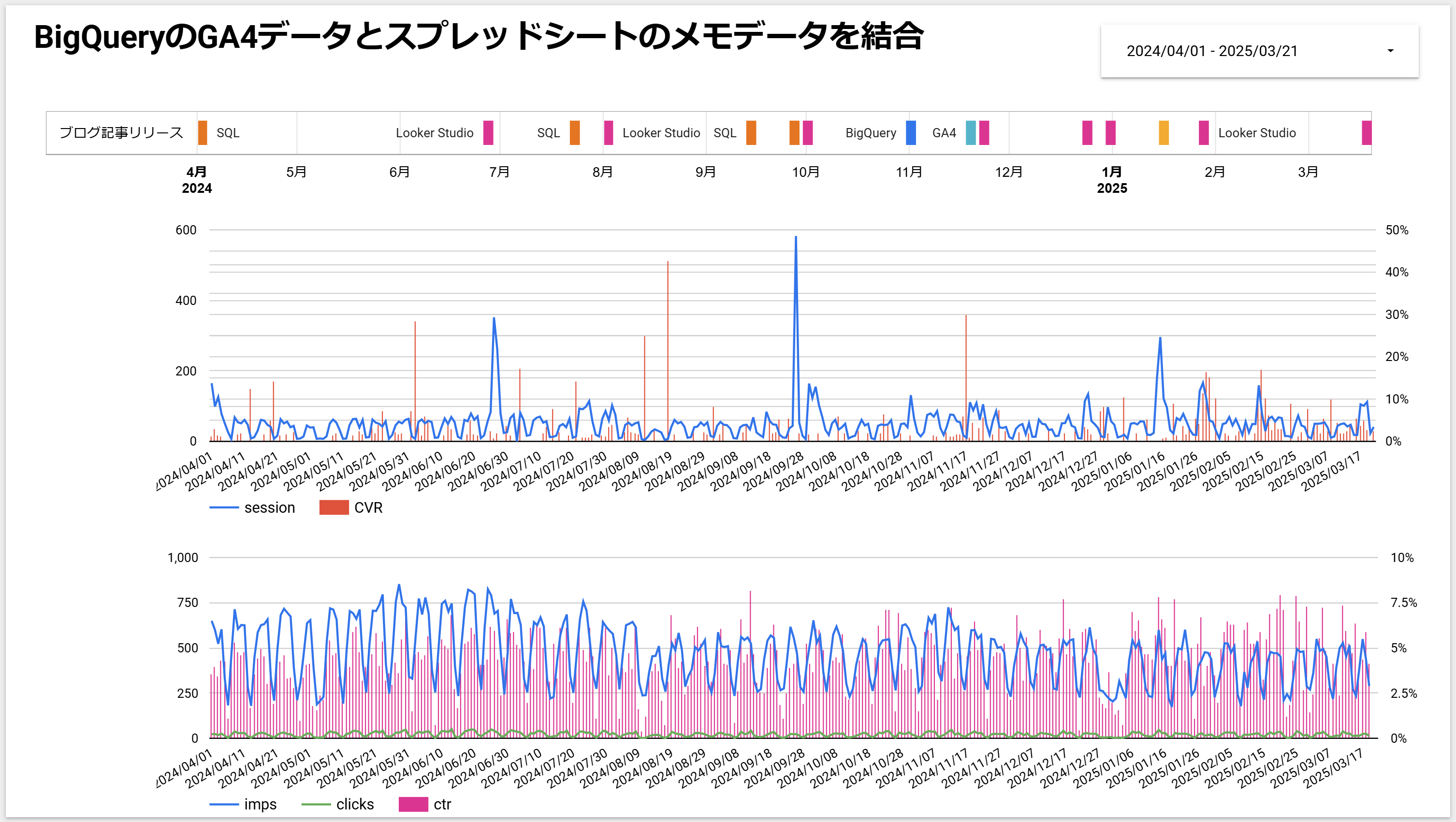Select orange SQL marker in mid September
The width and height of the screenshot is (1456, 822).
pyautogui.click(x=751, y=133)
